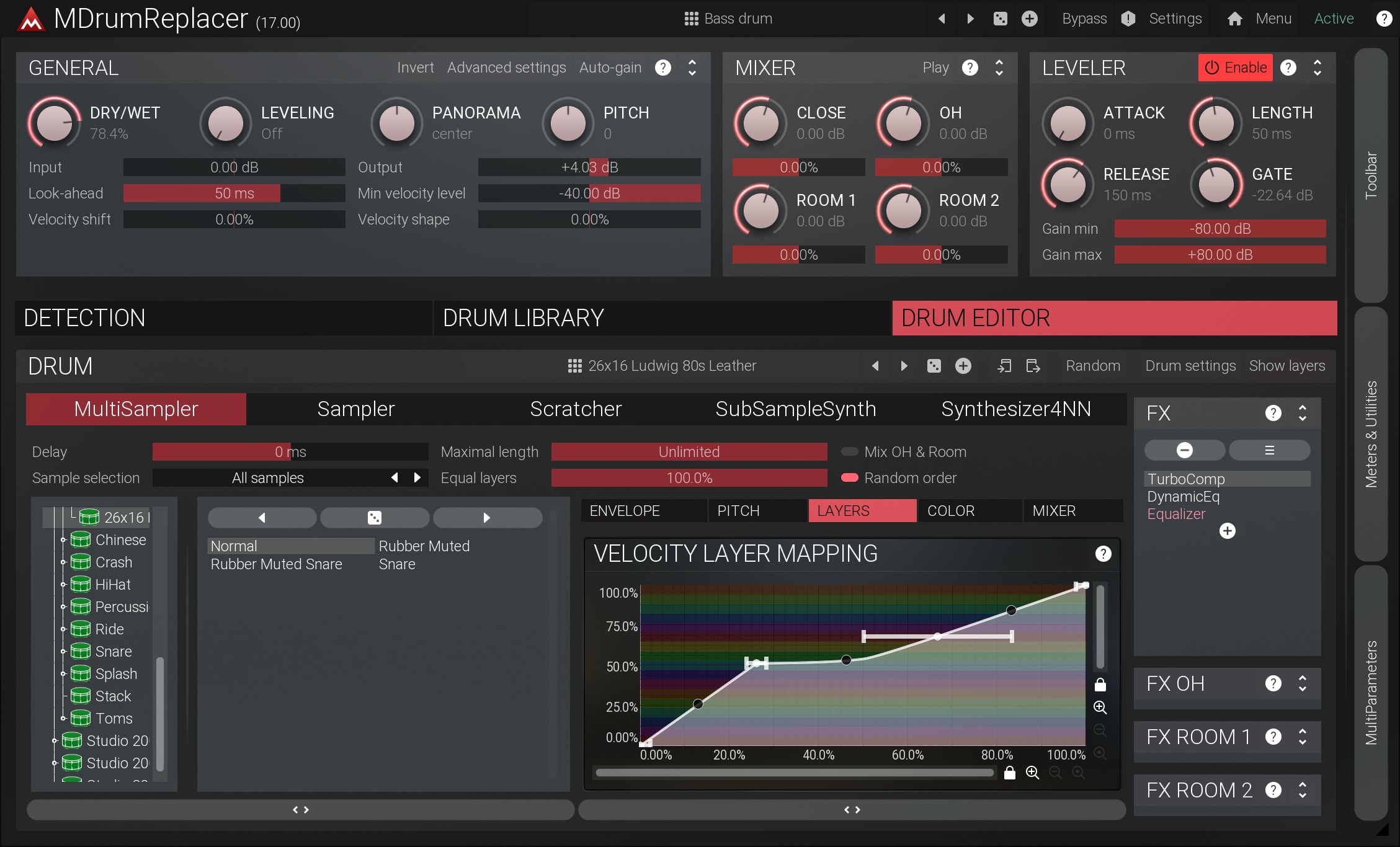Toggle Play in MIXER panel
The image size is (1400, 847).
[935, 68]
